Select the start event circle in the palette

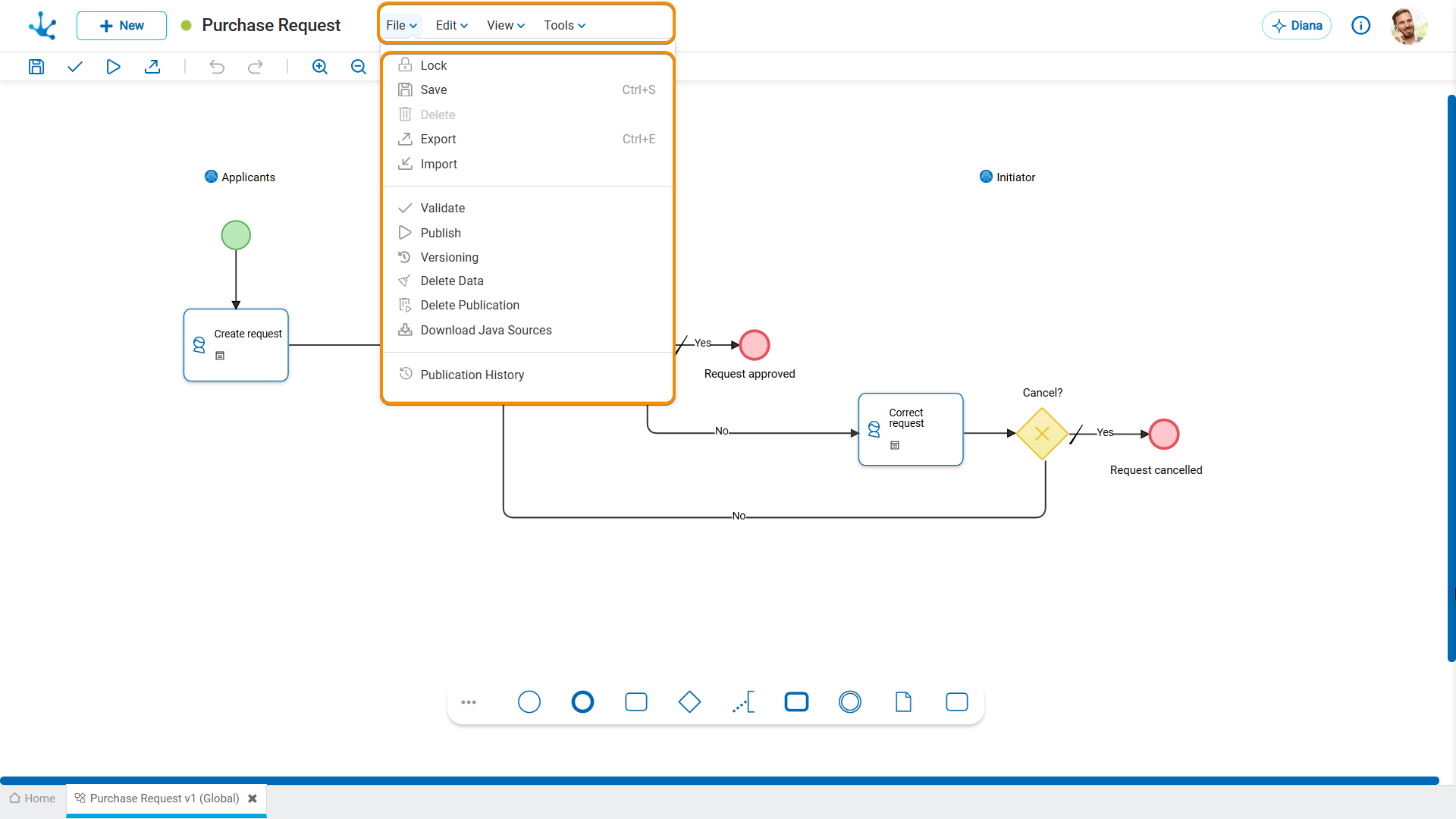pos(529,702)
